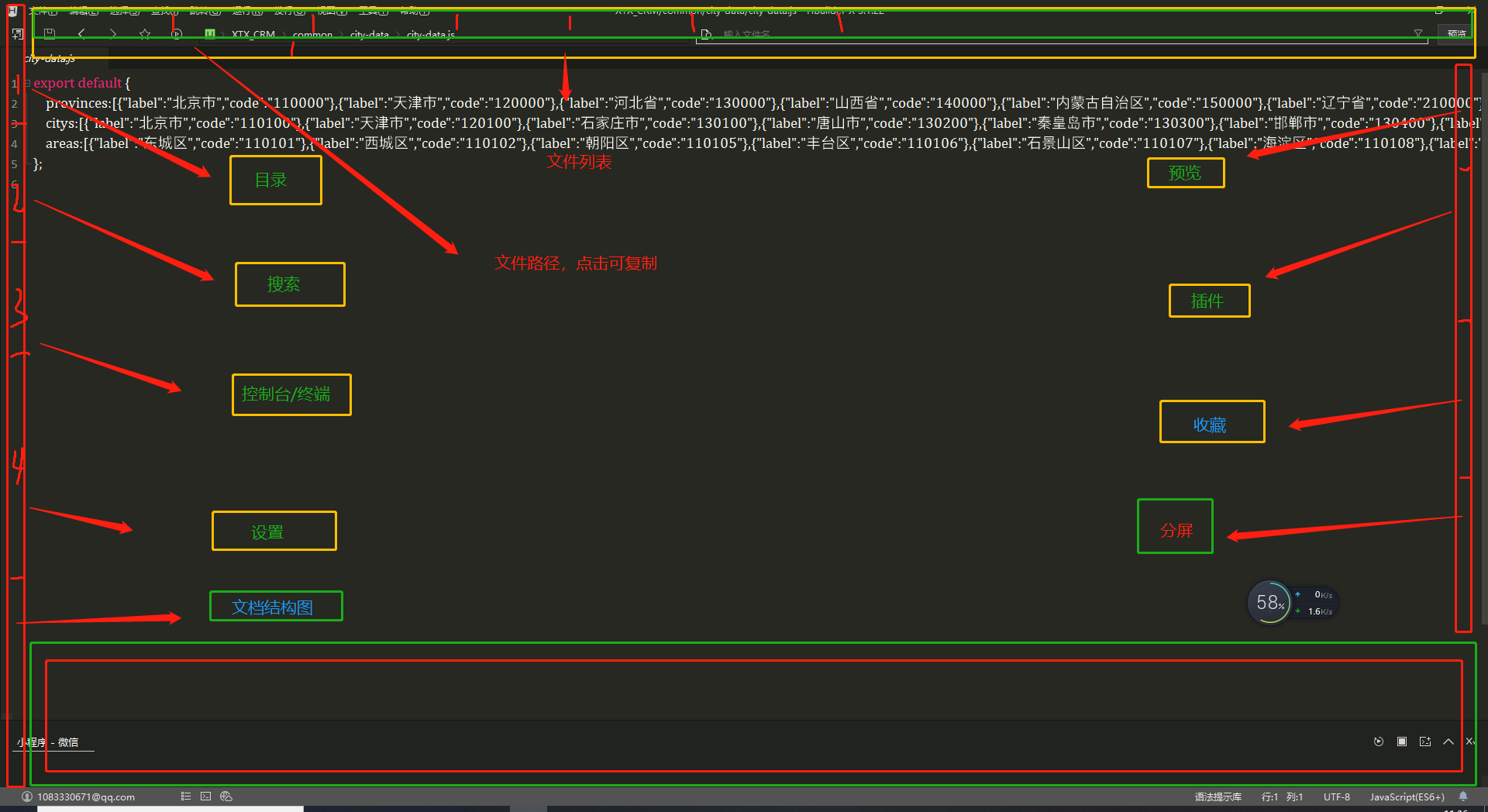Open document outline icon in status bar

point(186,796)
